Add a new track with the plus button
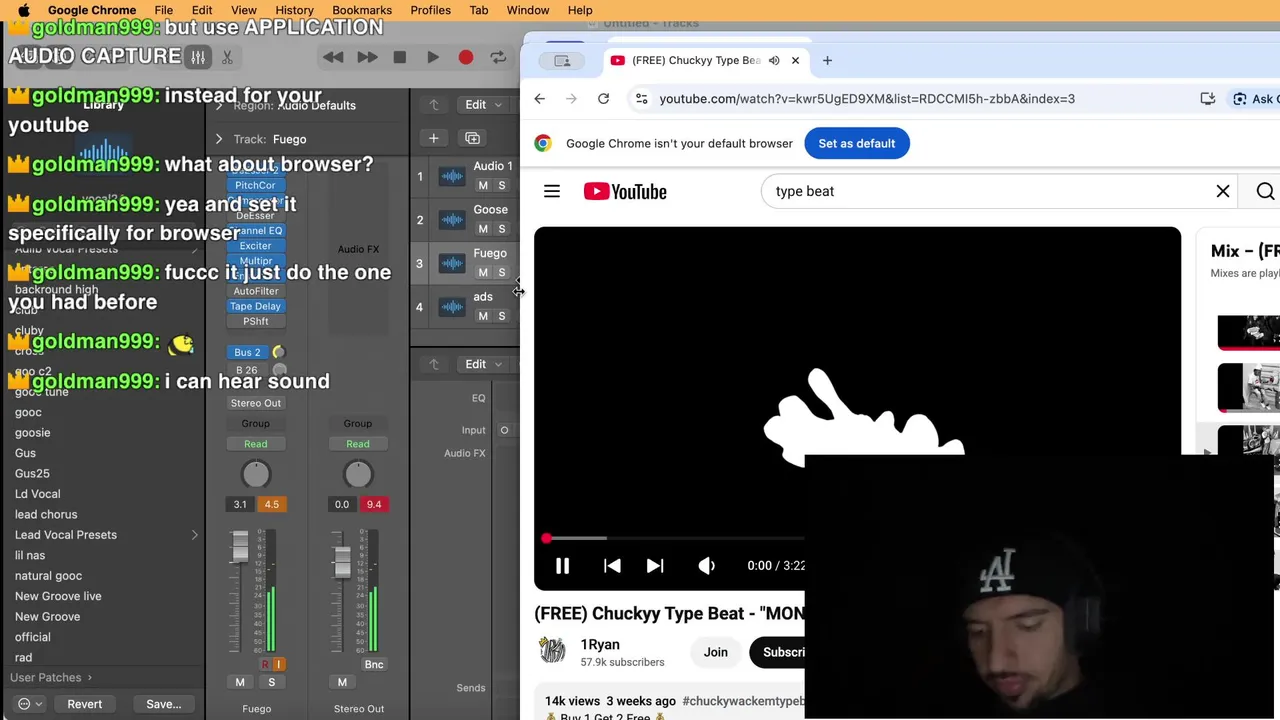1280x720 pixels. 433,138
